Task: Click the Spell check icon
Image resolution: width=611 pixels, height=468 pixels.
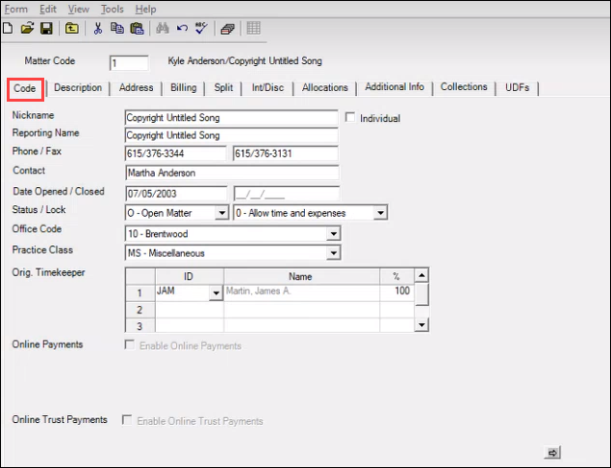Action: (x=199, y=28)
